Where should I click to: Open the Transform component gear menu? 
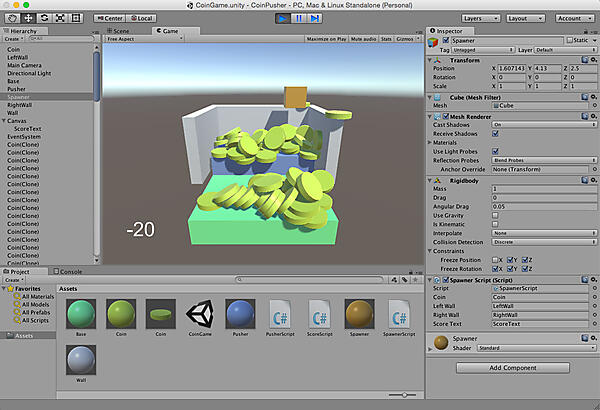tap(592, 59)
